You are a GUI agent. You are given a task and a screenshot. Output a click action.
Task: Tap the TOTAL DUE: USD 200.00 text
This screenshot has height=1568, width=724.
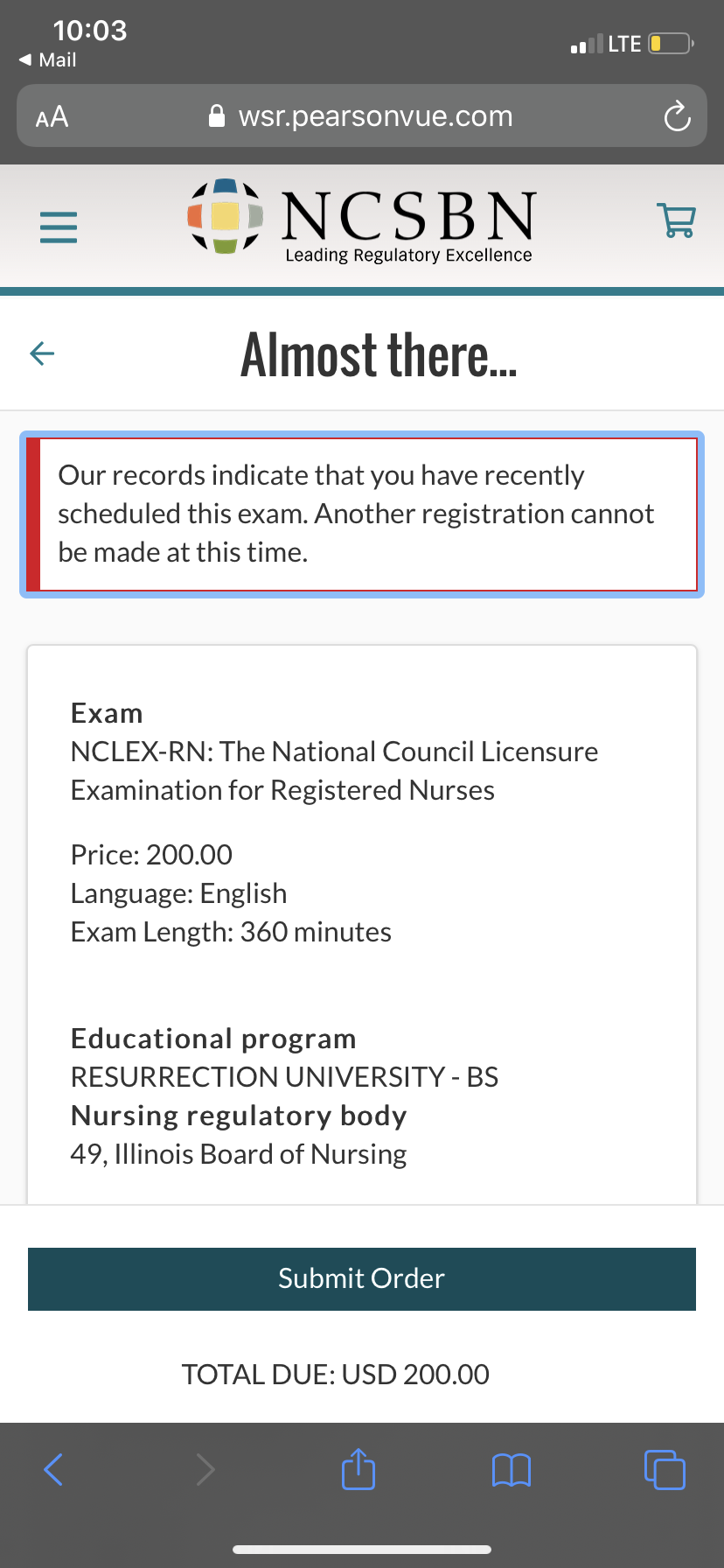(x=335, y=1375)
